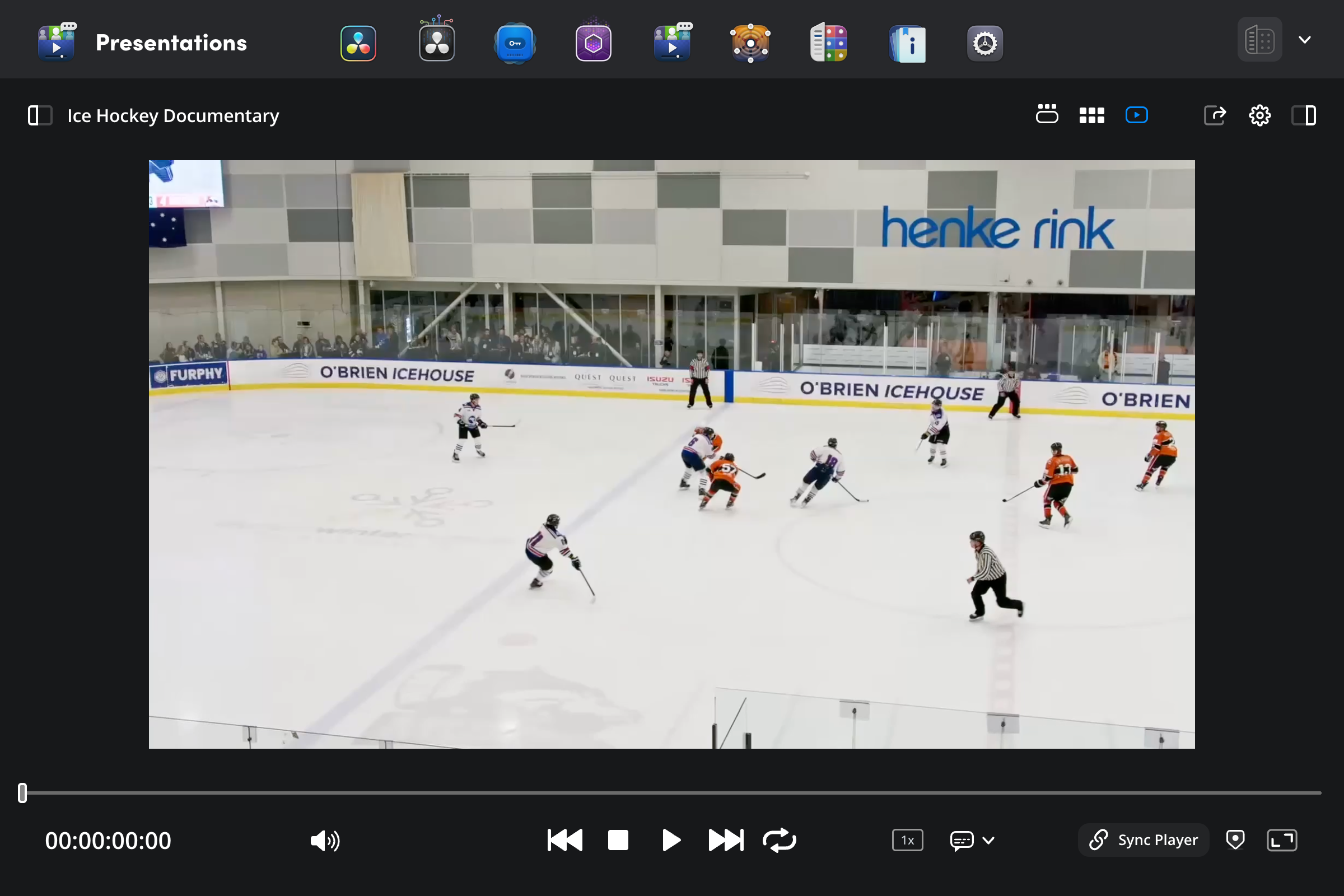1344x896 pixels.
Task: Change the 1x playback speed
Action: coord(907,841)
